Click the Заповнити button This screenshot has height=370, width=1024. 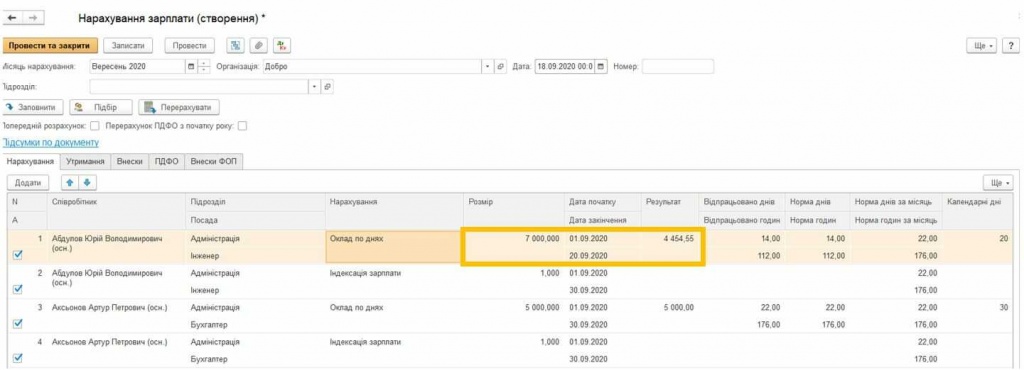33,107
